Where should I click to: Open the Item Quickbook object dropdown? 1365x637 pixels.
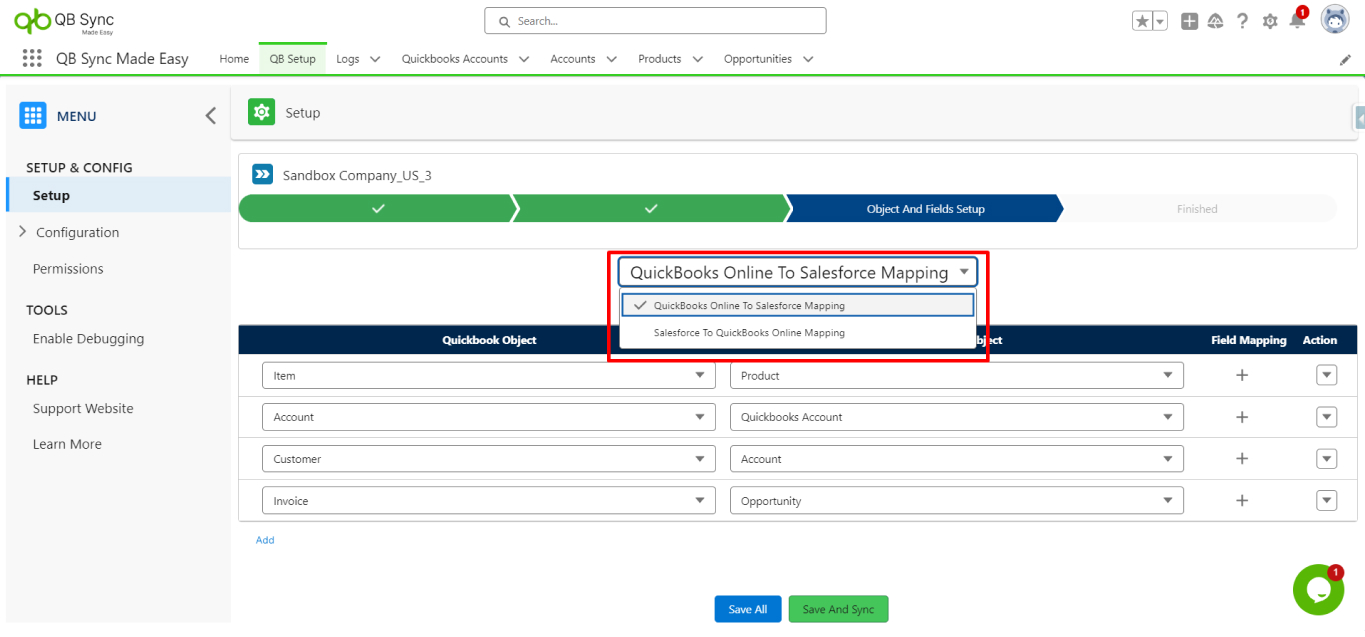pos(489,376)
